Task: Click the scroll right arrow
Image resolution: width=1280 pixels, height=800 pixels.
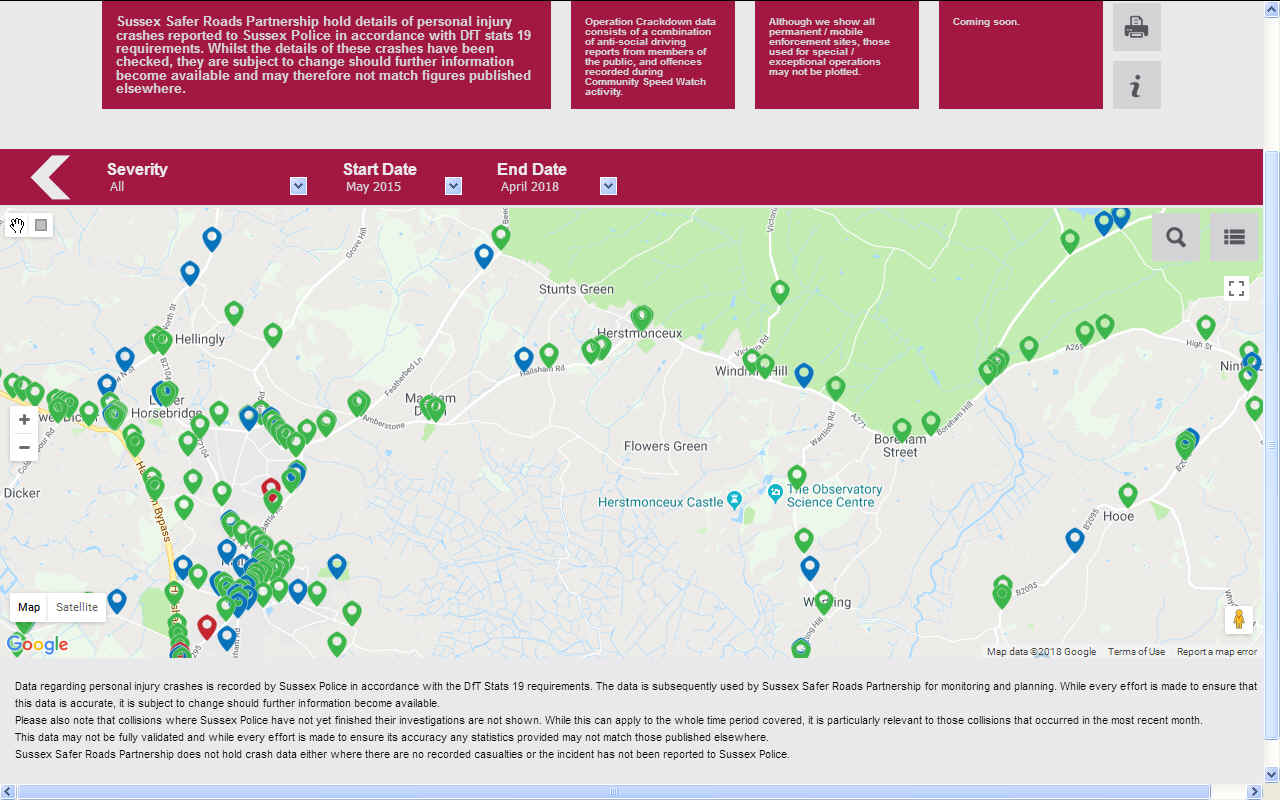Action: [1256, 792]
